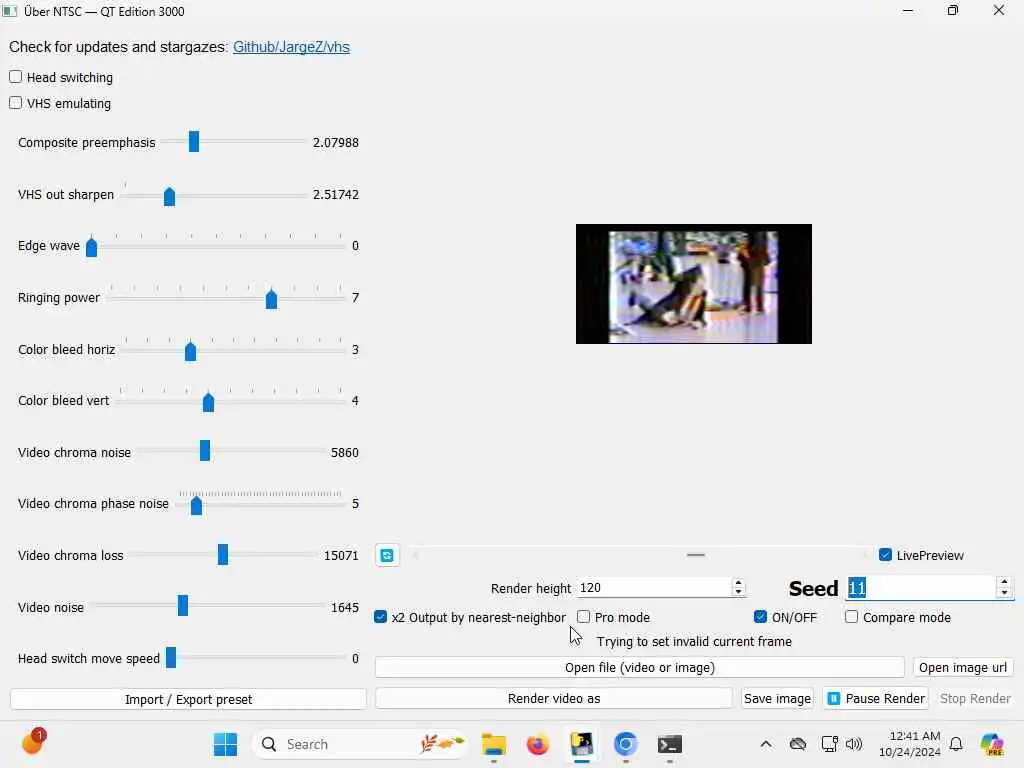
Task: Click the pause icon in Pause Render
Action: click(x=834, y=699)
